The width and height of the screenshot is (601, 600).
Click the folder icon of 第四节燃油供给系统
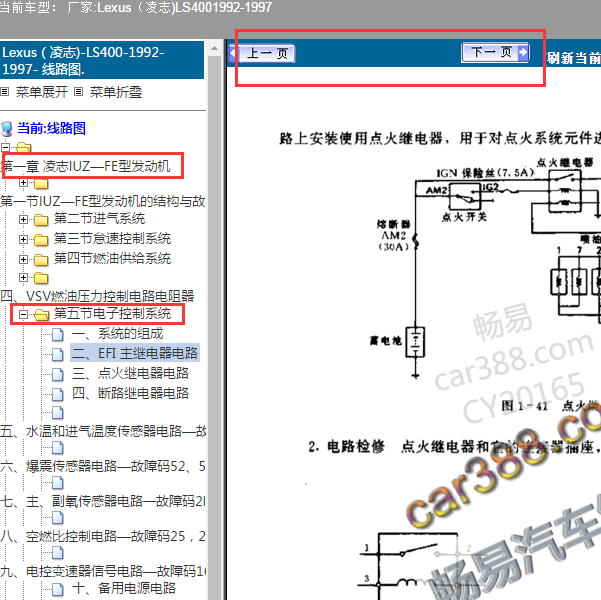point(41,260)
